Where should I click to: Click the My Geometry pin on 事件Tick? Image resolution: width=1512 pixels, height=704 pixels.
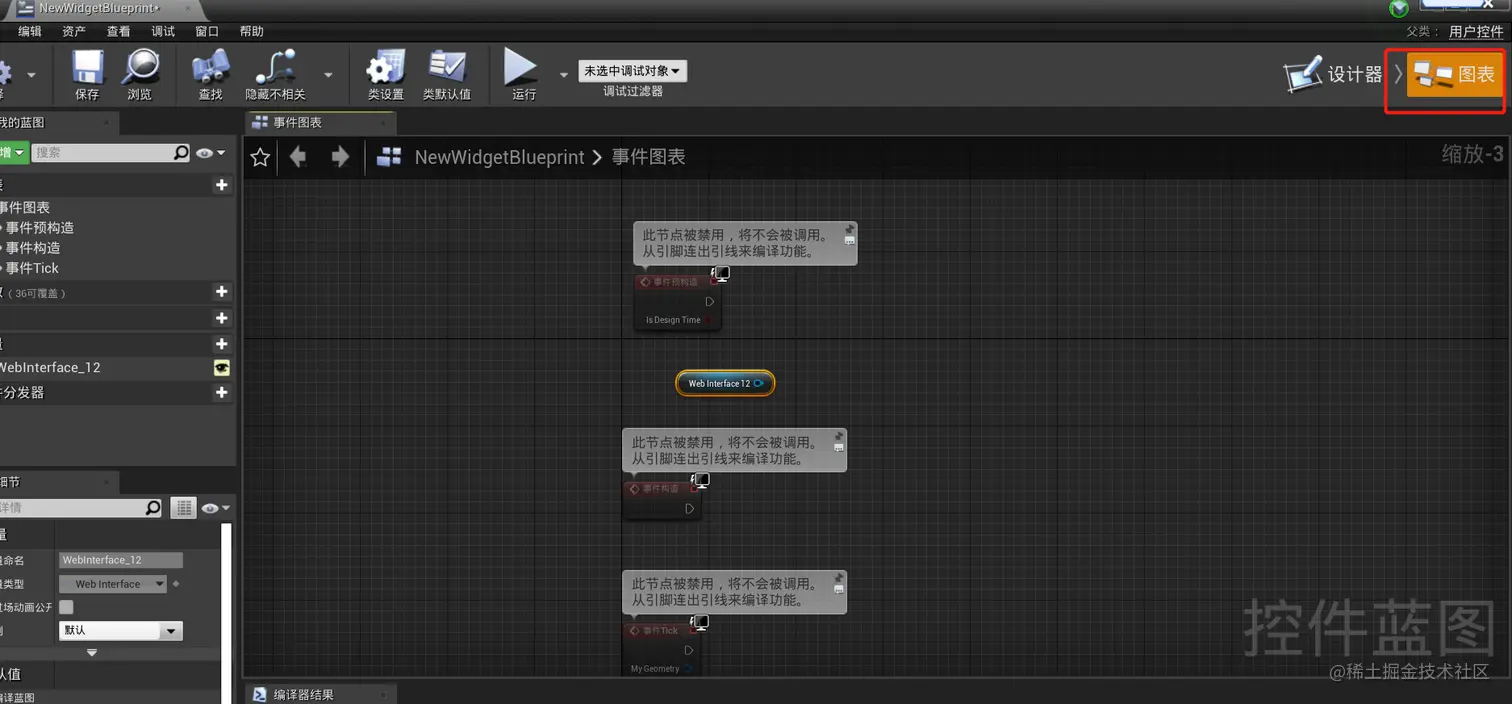coord(688,669)
